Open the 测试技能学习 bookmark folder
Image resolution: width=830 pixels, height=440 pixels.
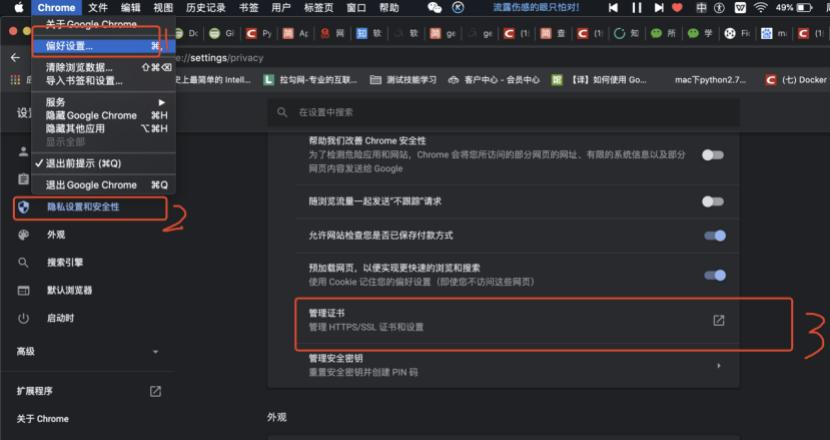point(403,79)
